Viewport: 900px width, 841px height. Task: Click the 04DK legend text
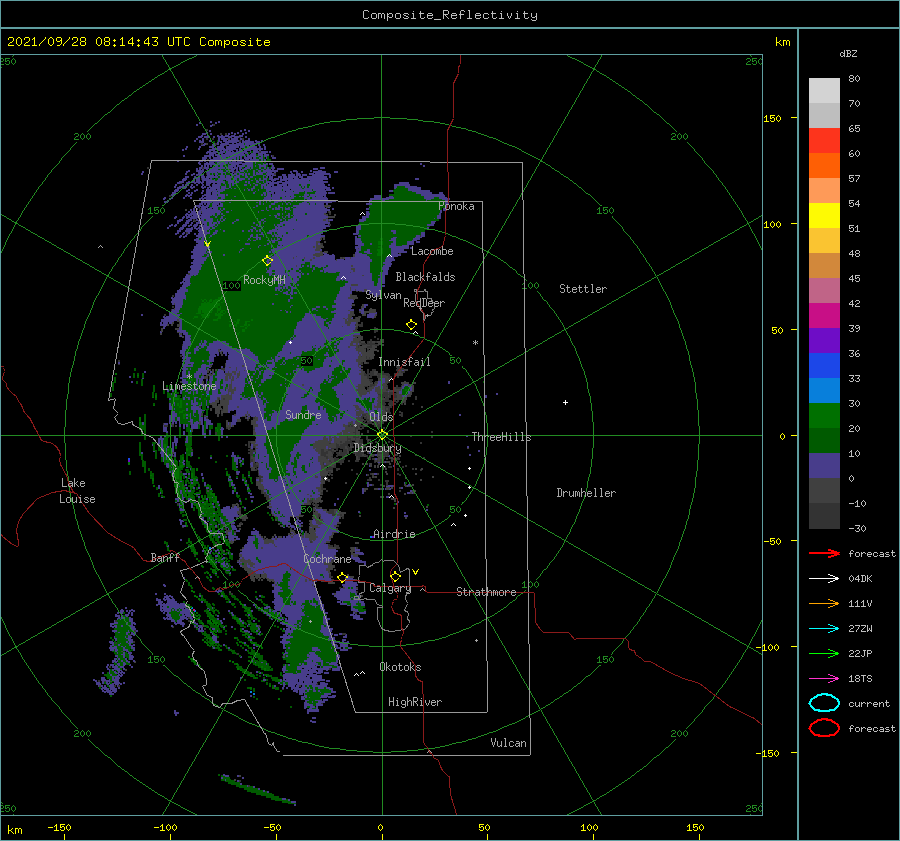tap(860, 579)
